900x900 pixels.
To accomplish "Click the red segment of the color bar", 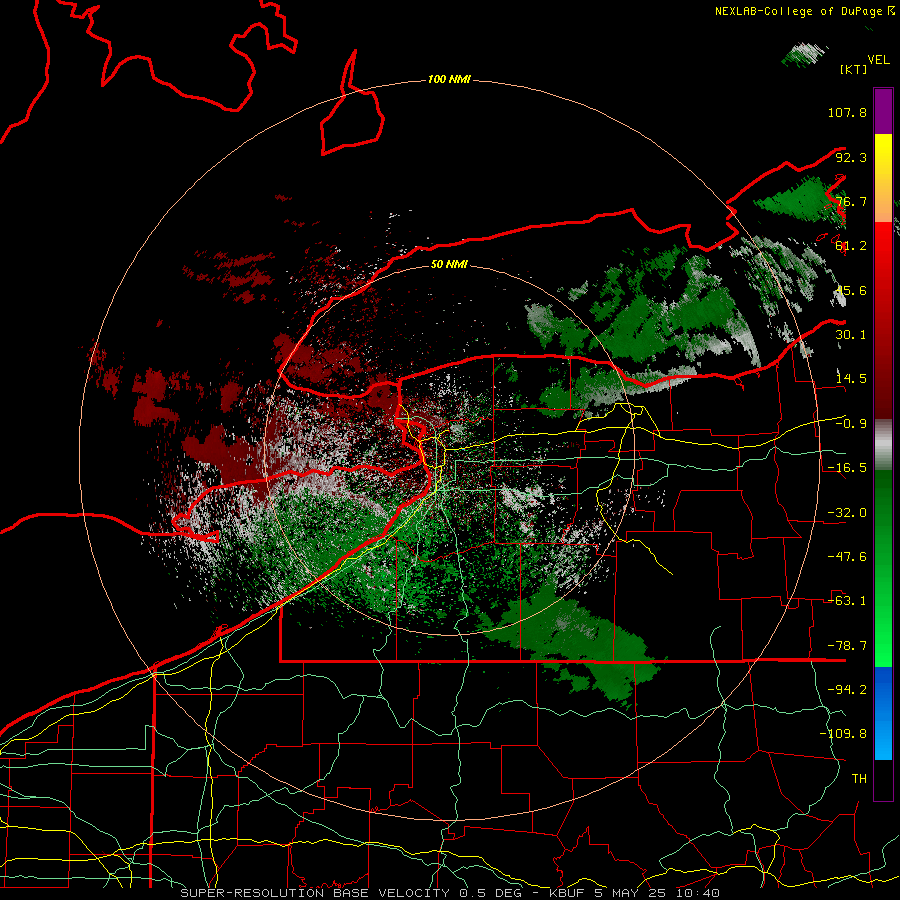I will [x=883, y=320].
